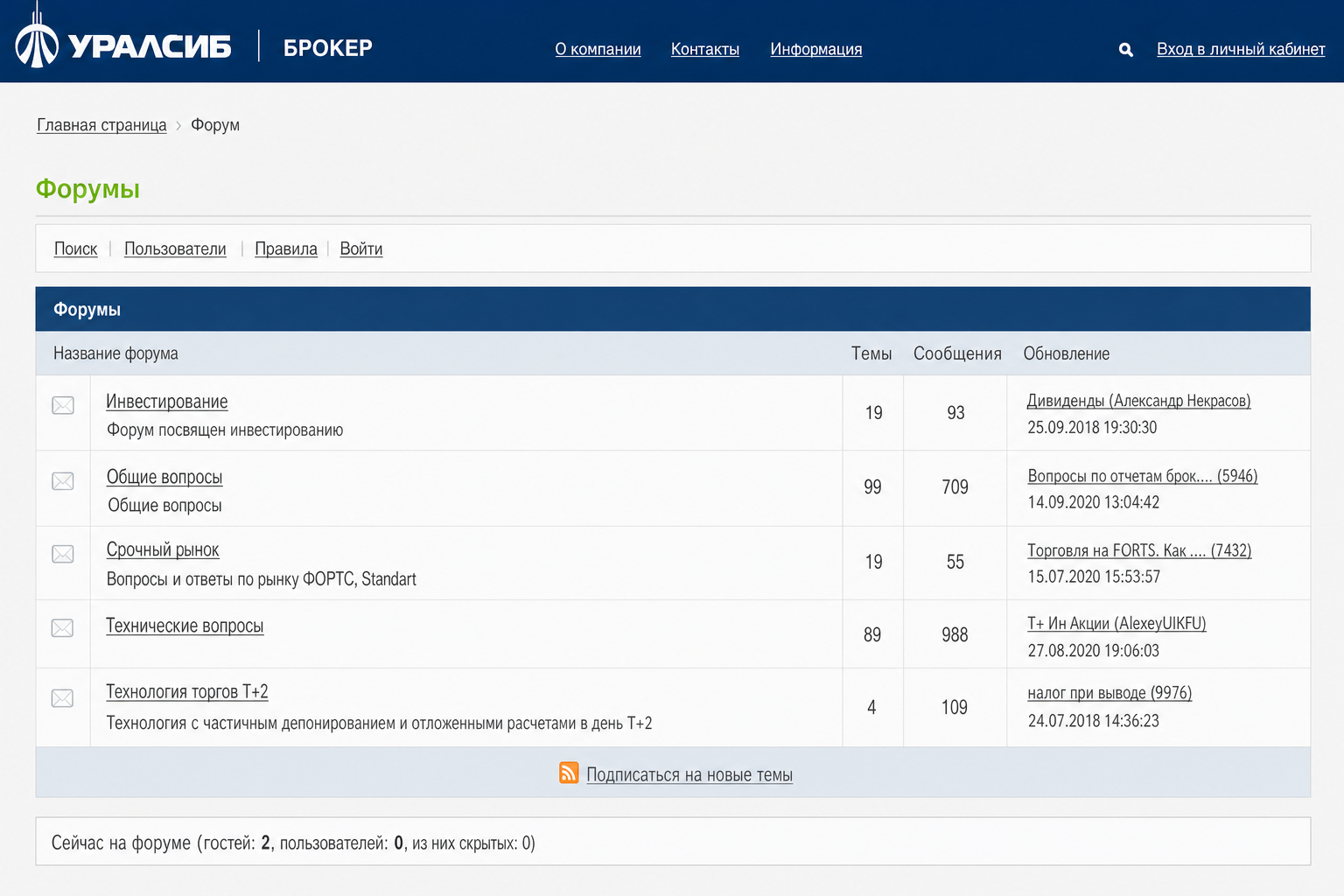The width and height of the screenshot is (1344, 896).
Task: Click message count 109 for Технология торгов
Action: (x=955, y=707)
